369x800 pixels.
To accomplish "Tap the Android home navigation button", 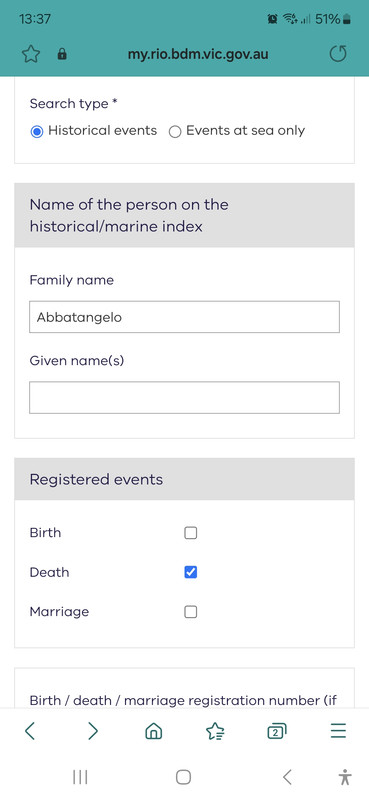I will coord(184,777).
